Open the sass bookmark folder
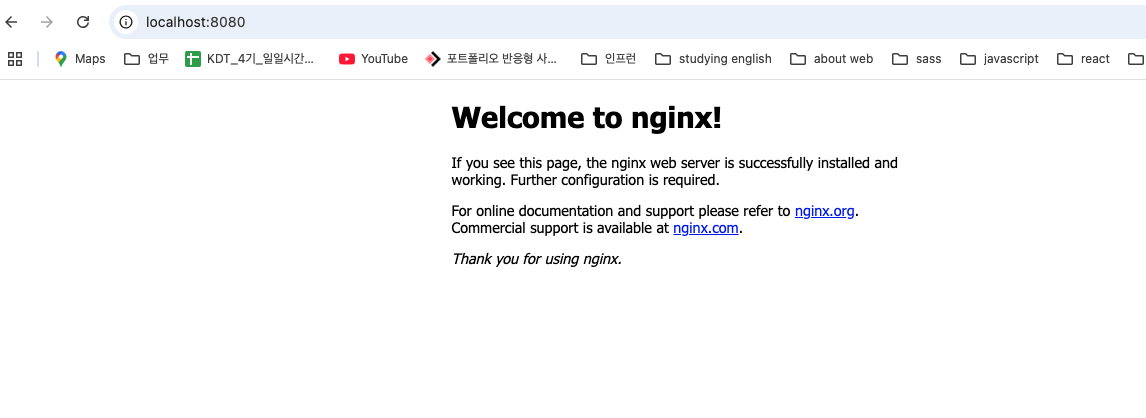The width and height of the screenshot is (1146, 418). (917, 59)
